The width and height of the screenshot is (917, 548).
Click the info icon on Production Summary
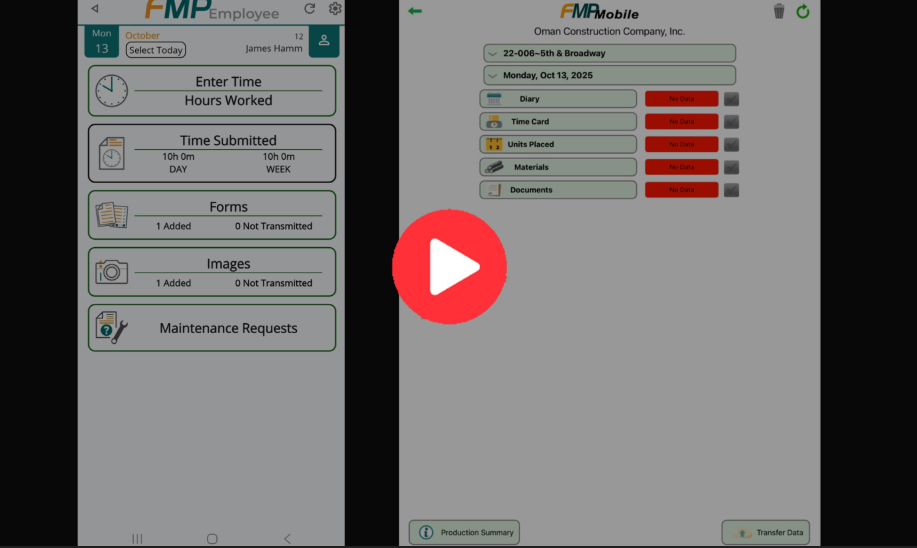point(426,532)
